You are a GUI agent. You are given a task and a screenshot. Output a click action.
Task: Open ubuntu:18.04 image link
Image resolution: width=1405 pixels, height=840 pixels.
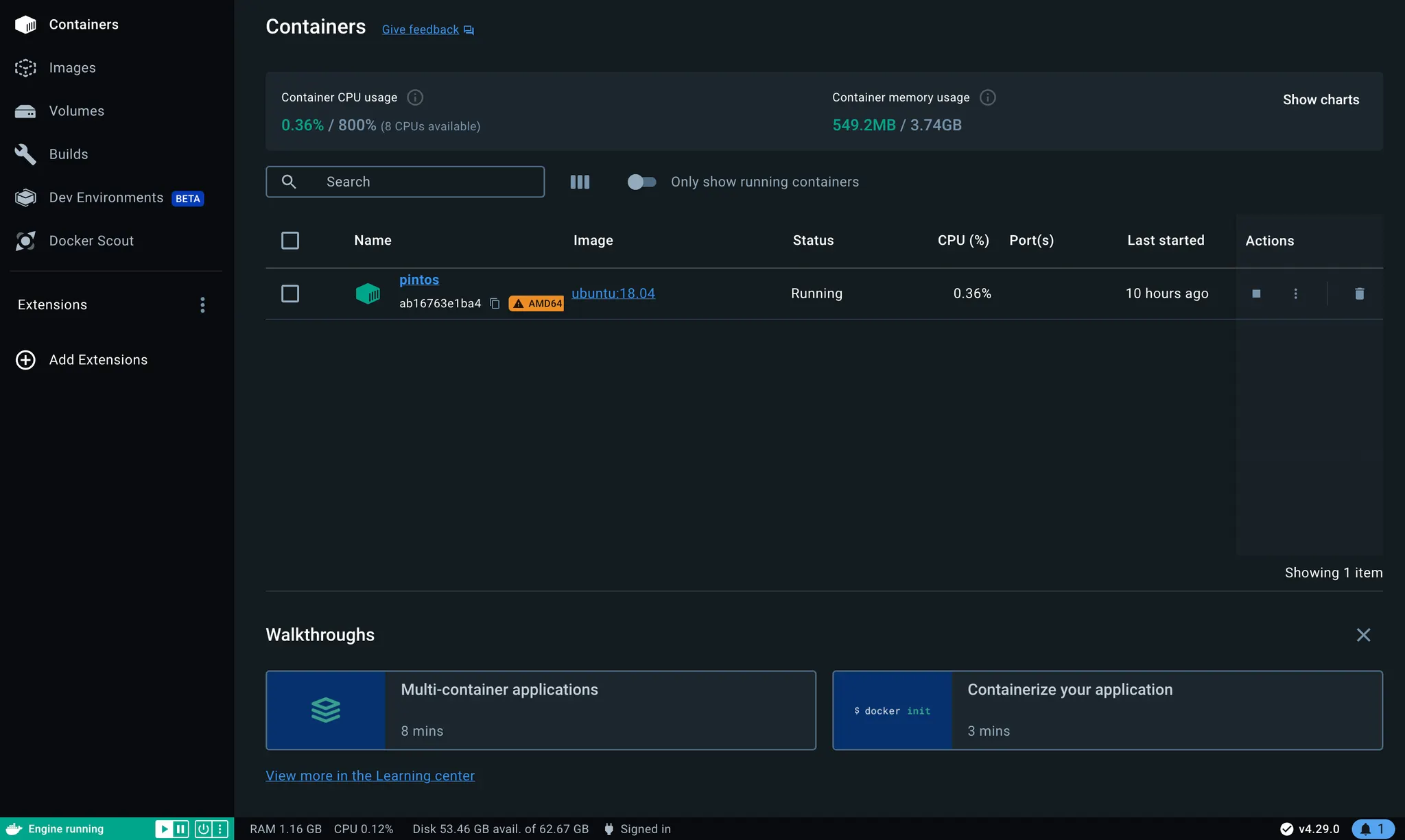(613, 293)
